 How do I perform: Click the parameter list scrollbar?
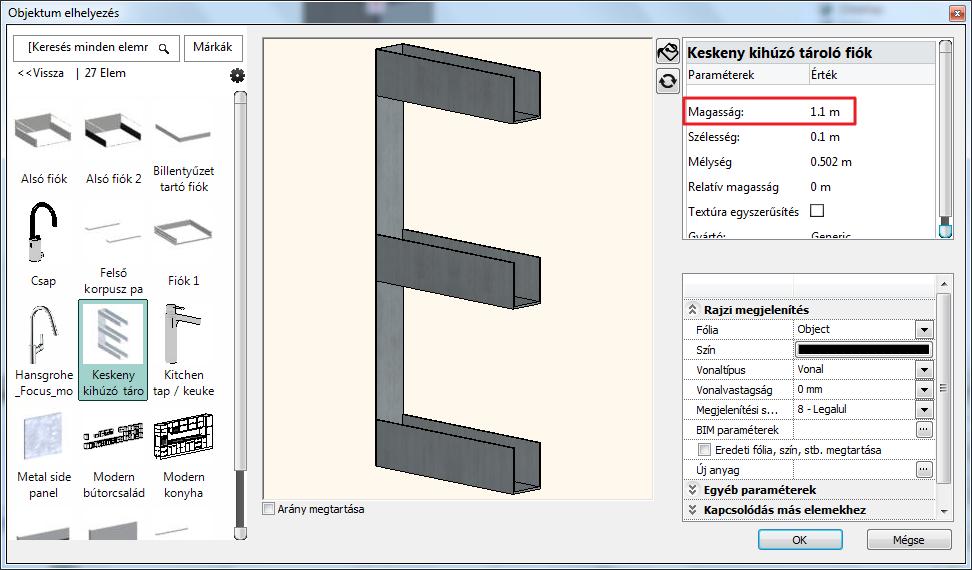945,139
